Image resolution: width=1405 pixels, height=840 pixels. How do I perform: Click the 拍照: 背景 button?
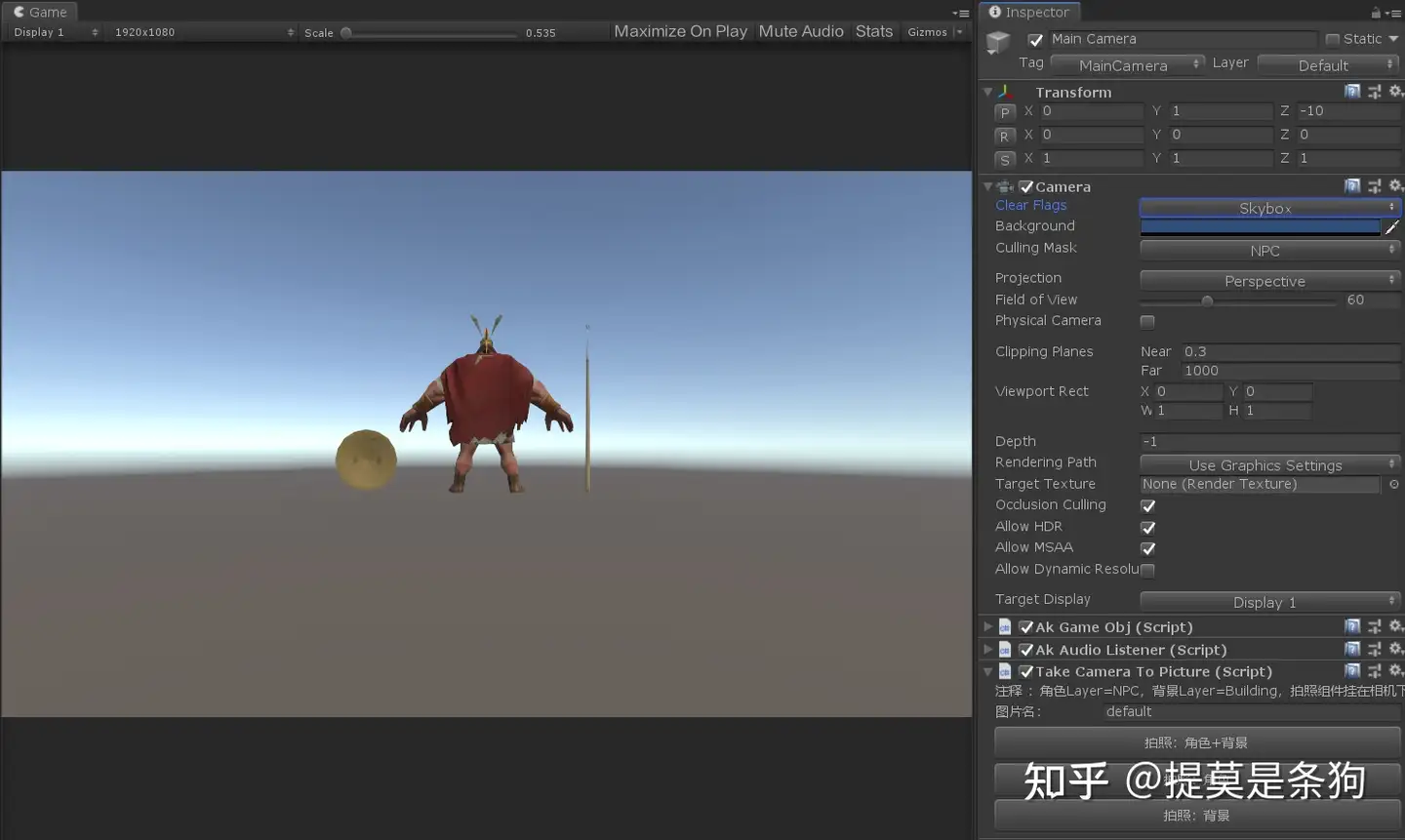tap(1195, 816)
